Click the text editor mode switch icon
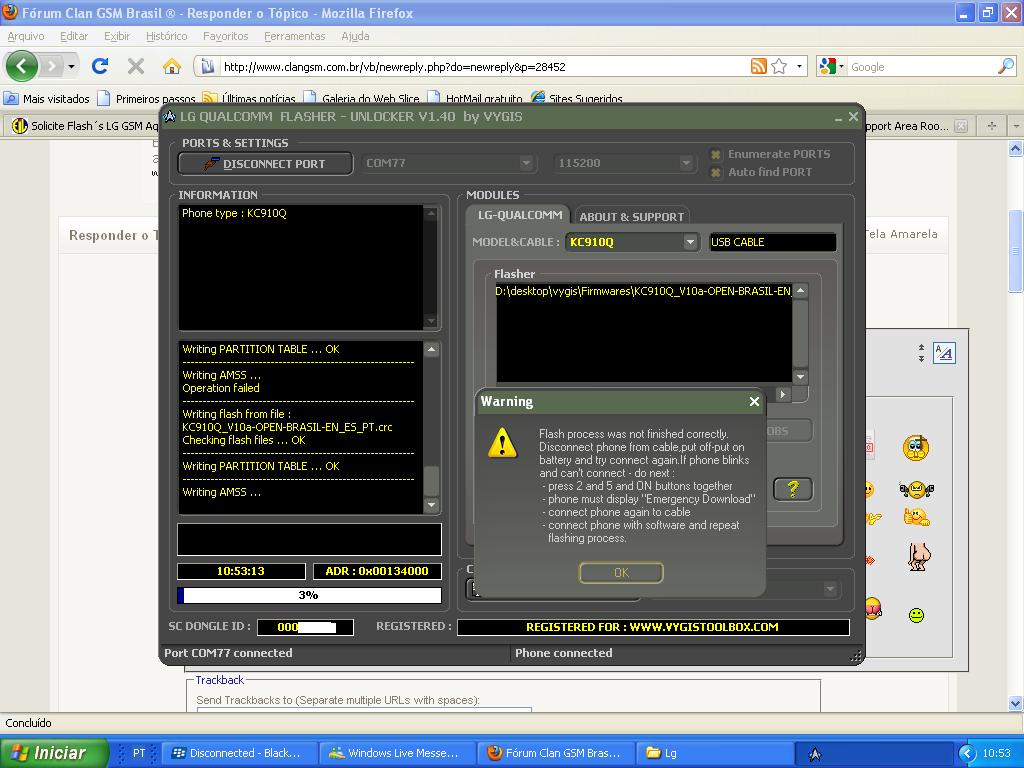This screenshot has width=1024, height=768. [944, 353]
